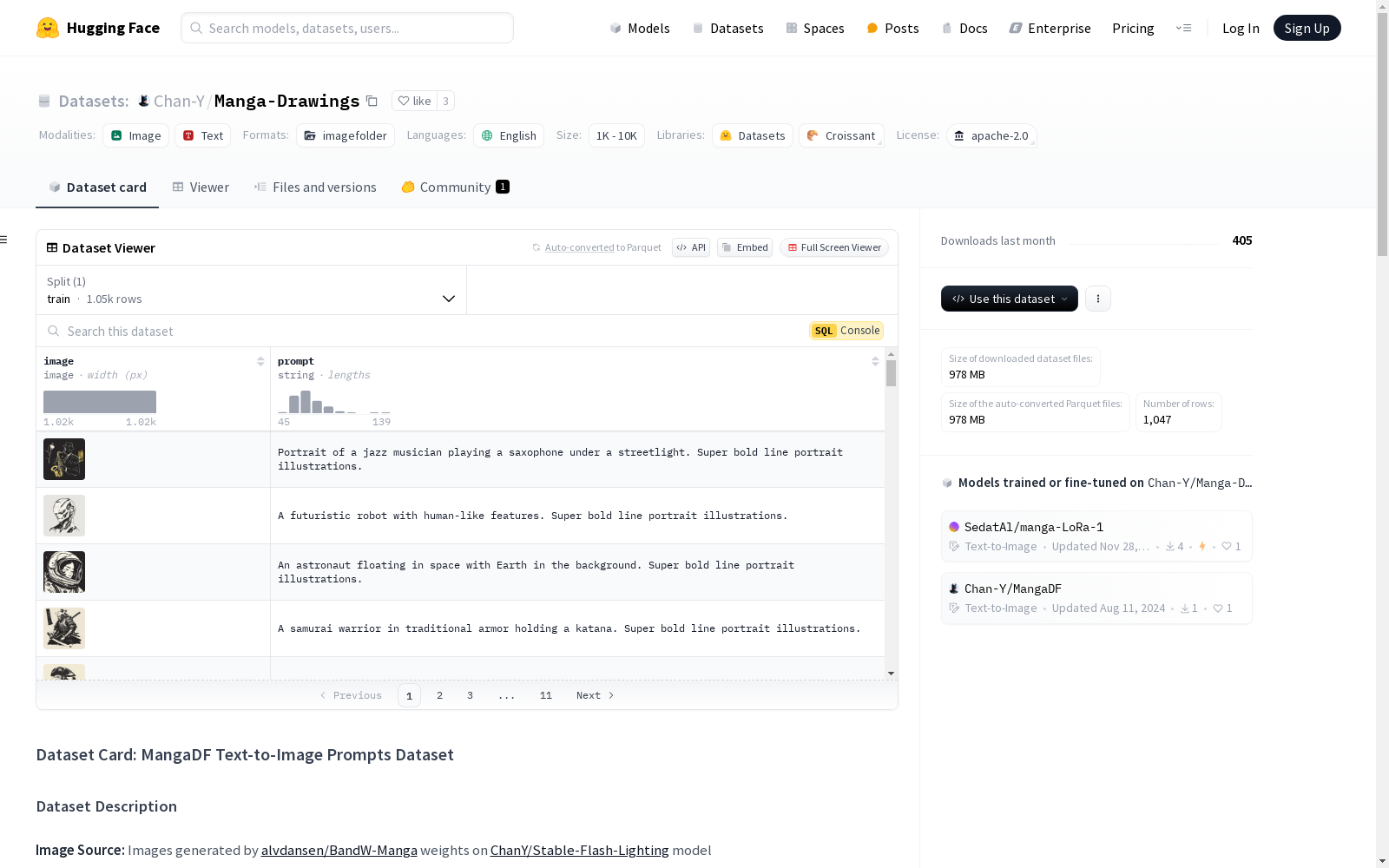Click the dataset icon beside Datasets heading
1389x868 pixels.
44,102
